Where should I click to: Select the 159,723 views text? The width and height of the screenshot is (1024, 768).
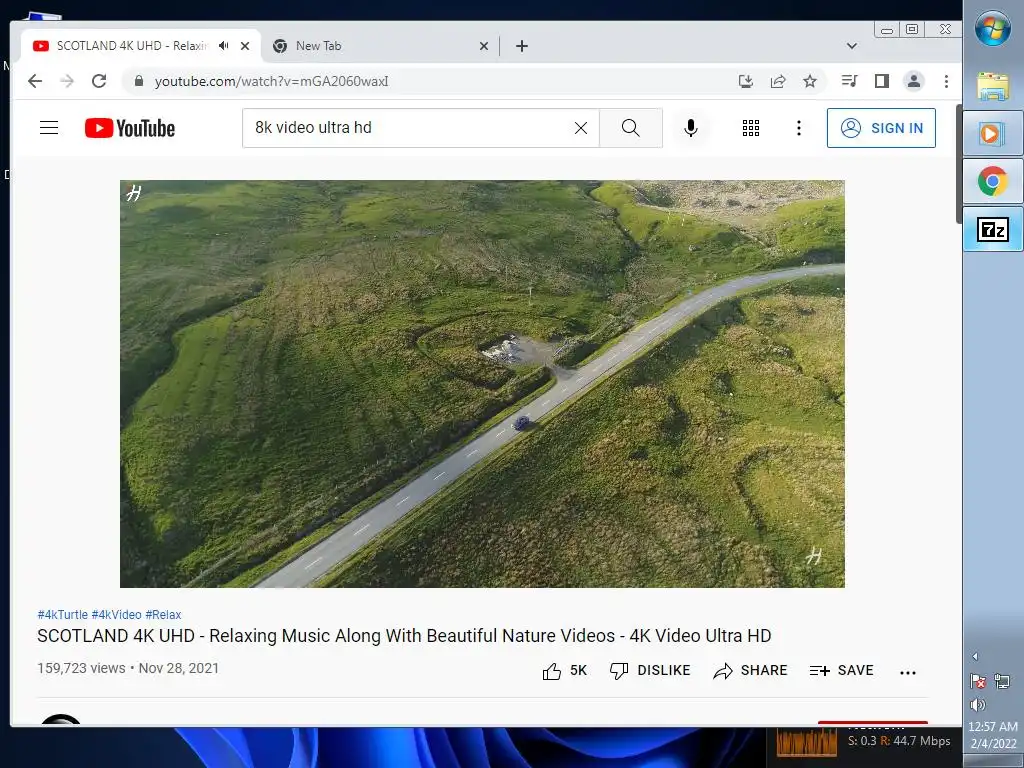81,668
